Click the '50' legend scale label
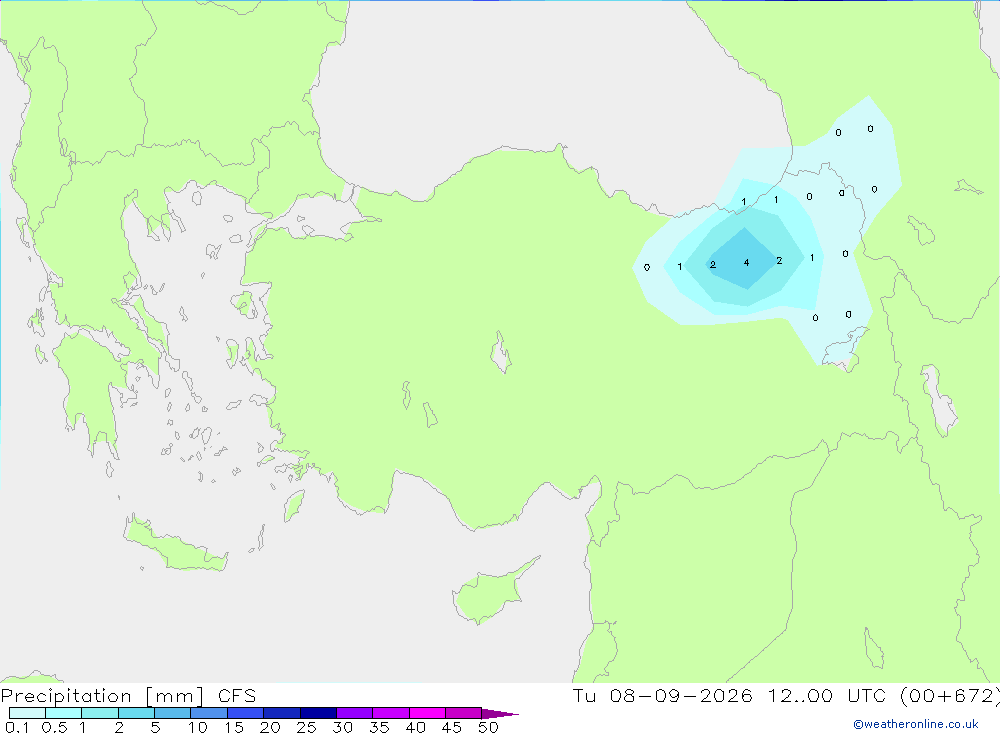This screenshot has height=733, width=1000. click(x=489, y=727)
